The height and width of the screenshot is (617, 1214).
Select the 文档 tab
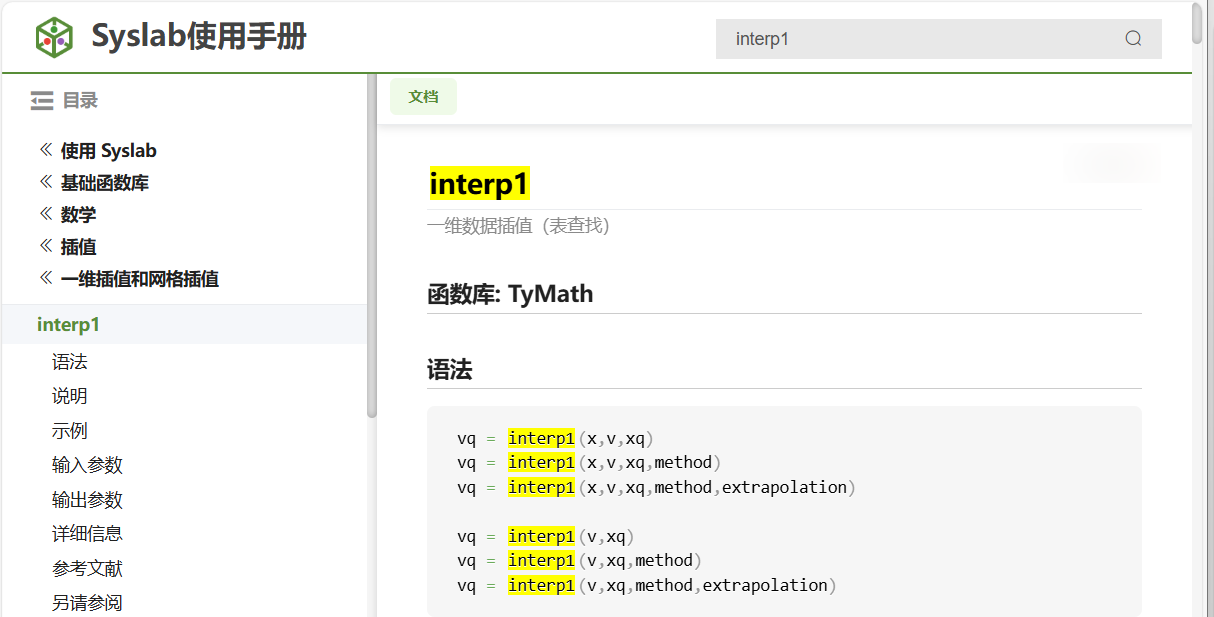(423, 97)
